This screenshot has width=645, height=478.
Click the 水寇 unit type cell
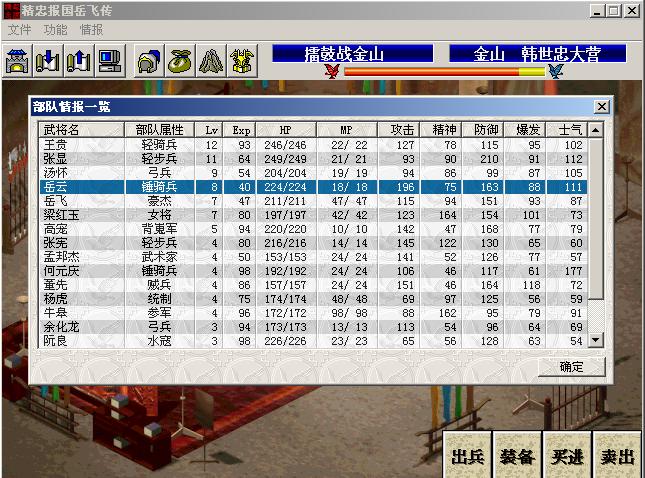[159, 341]
